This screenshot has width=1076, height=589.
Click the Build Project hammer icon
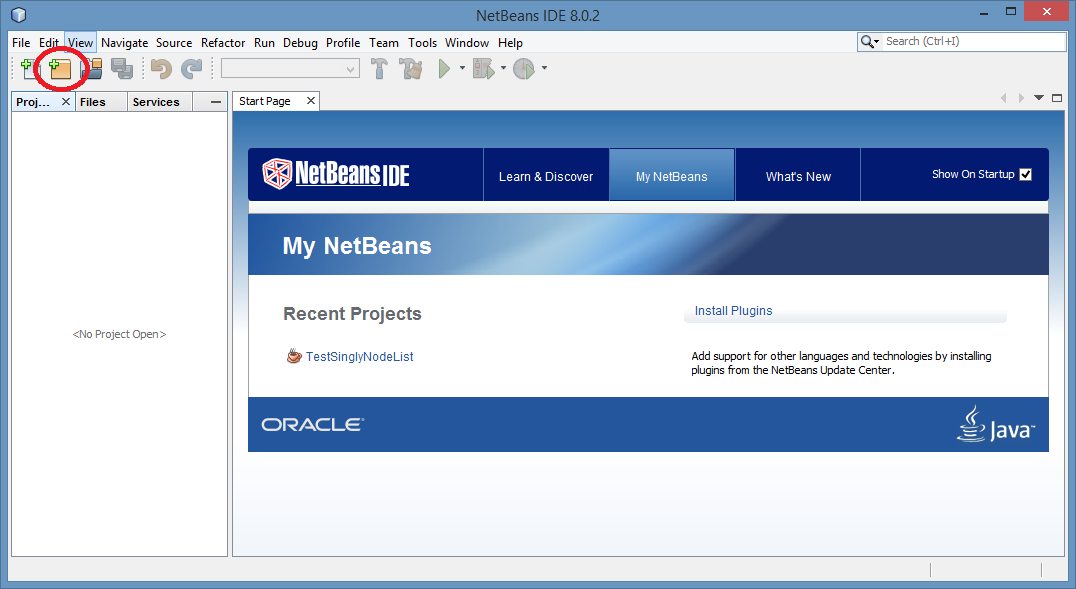point(380,69)
